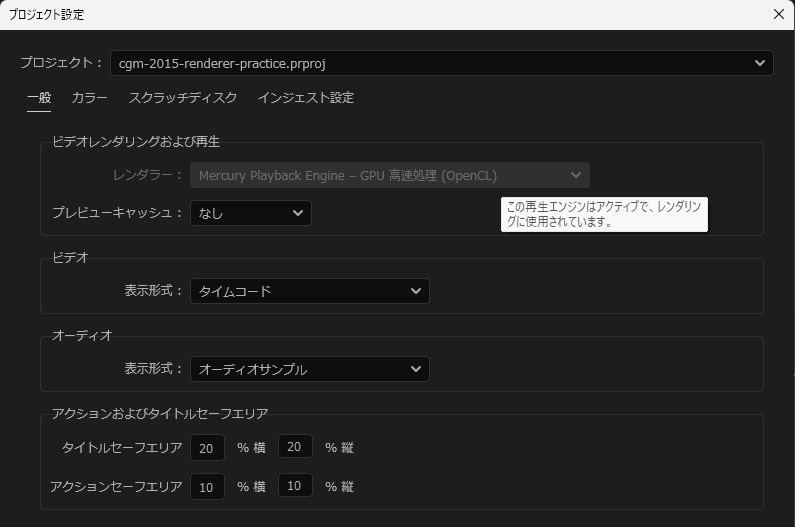Viewport: 795px width, 527px height.
Task: Click the プロジェクト設定 title text
Action: pyautogui.click(x=46, y=15)
